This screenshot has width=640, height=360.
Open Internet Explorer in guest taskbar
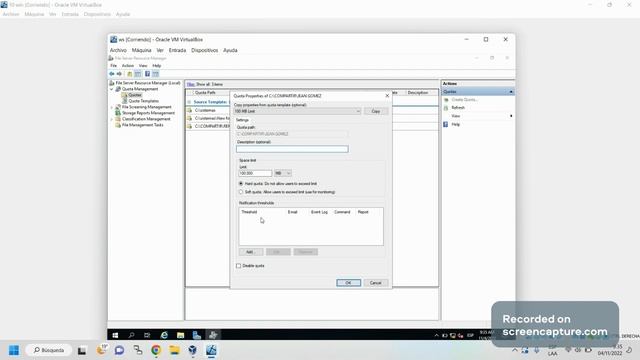pyautogui.click(x=164, y=335)
